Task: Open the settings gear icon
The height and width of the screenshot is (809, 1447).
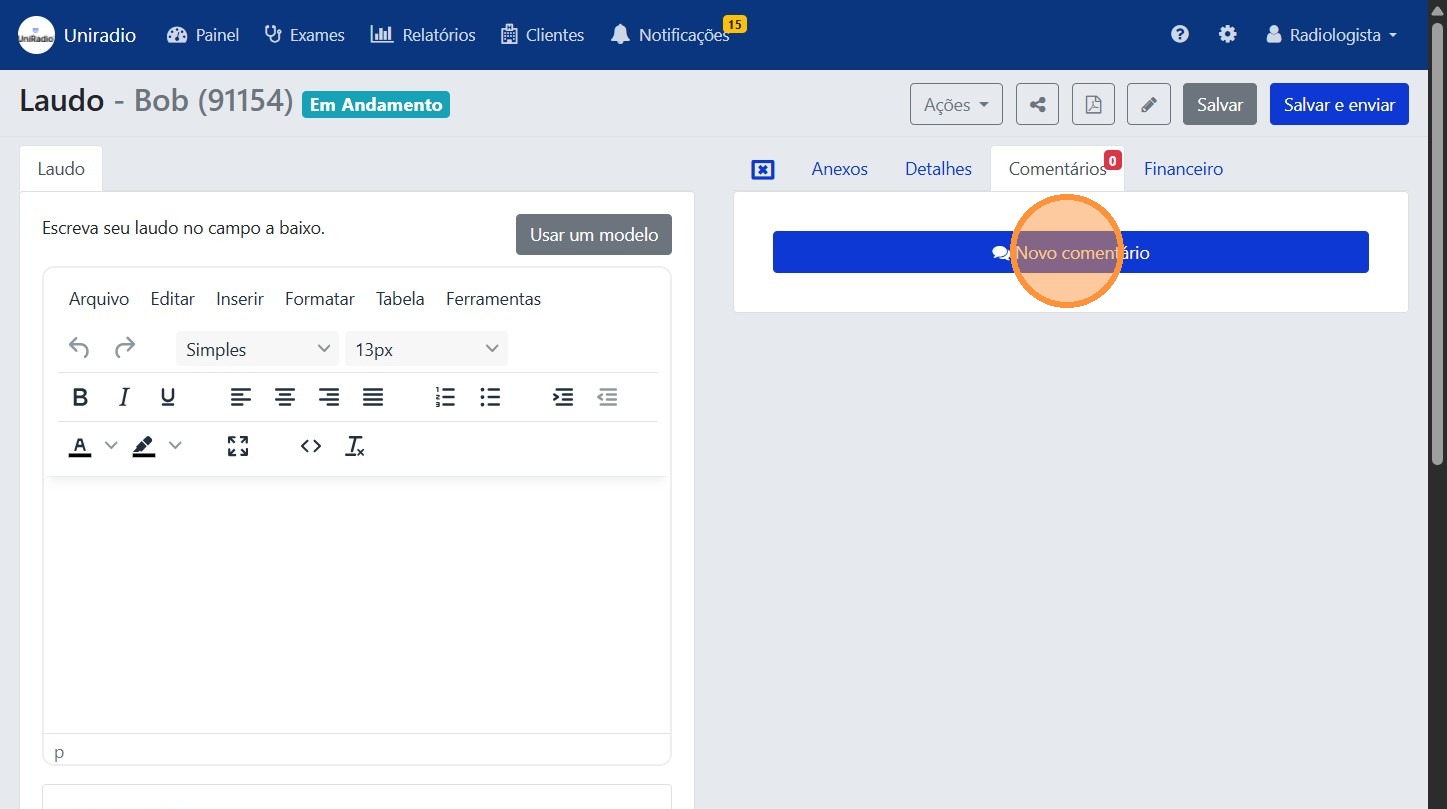Action: 1227,35
